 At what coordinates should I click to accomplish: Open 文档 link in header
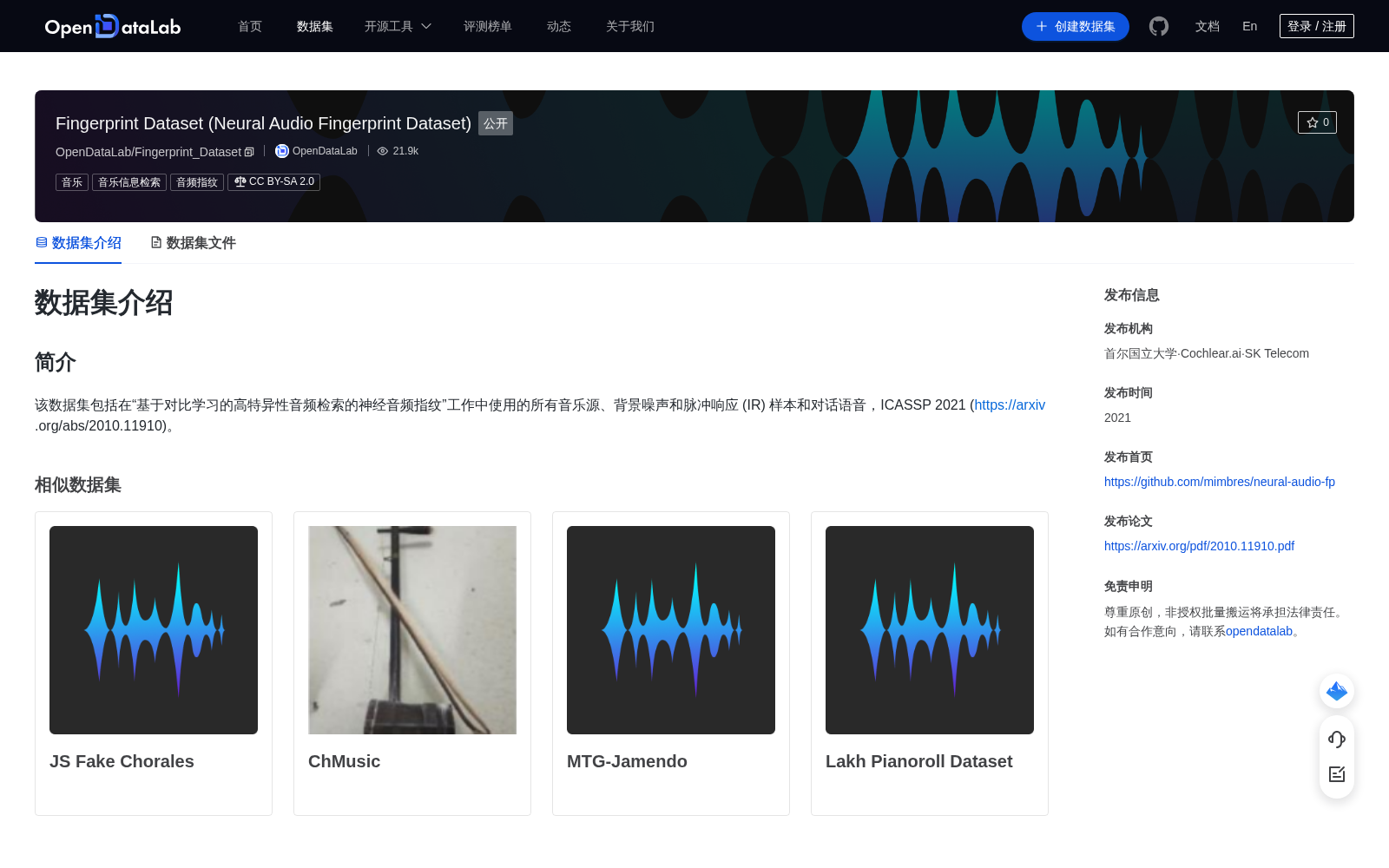pos(1207,26)
